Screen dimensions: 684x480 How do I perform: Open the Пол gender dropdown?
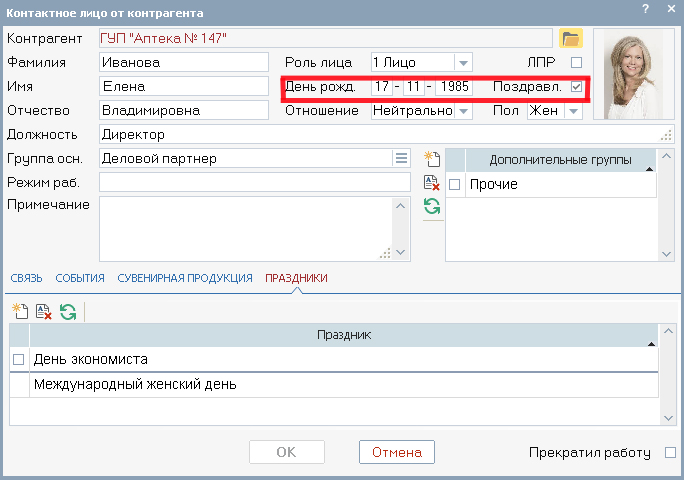573,111
